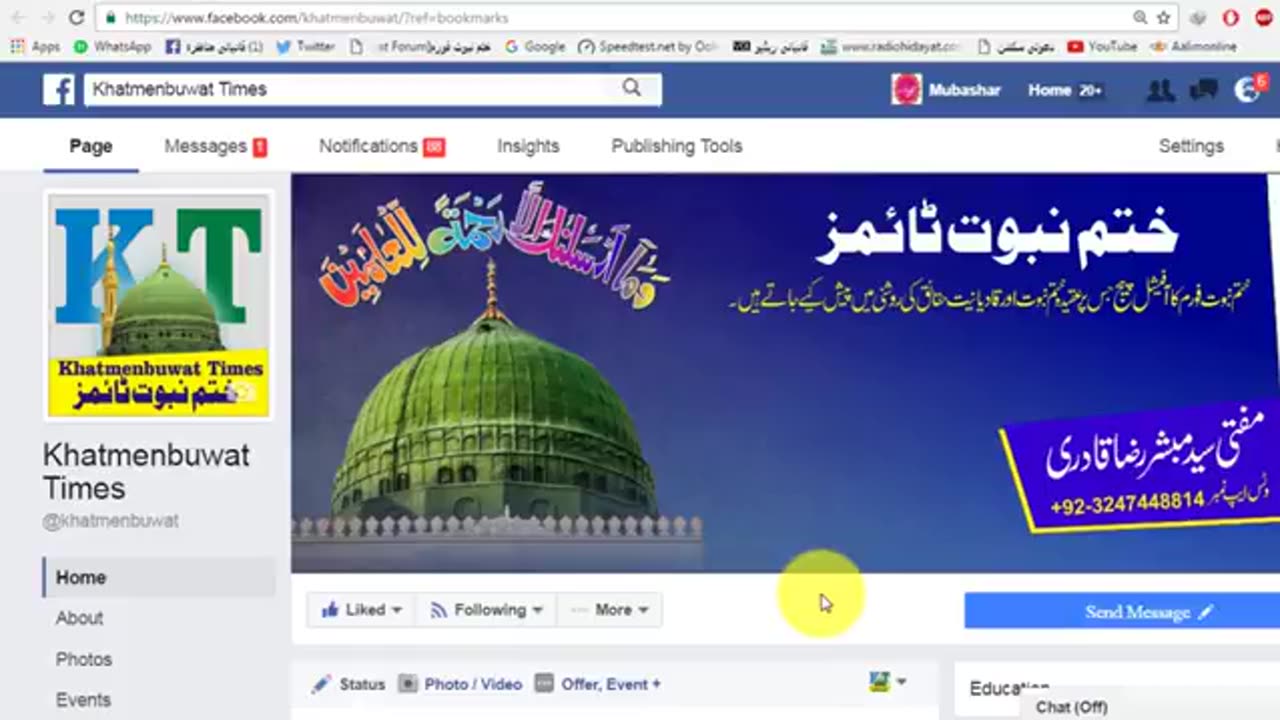The height and width of the screenshot is (720, 1280).
Task: Open the WhatsApp bookmark
Action: coord(111,46)
